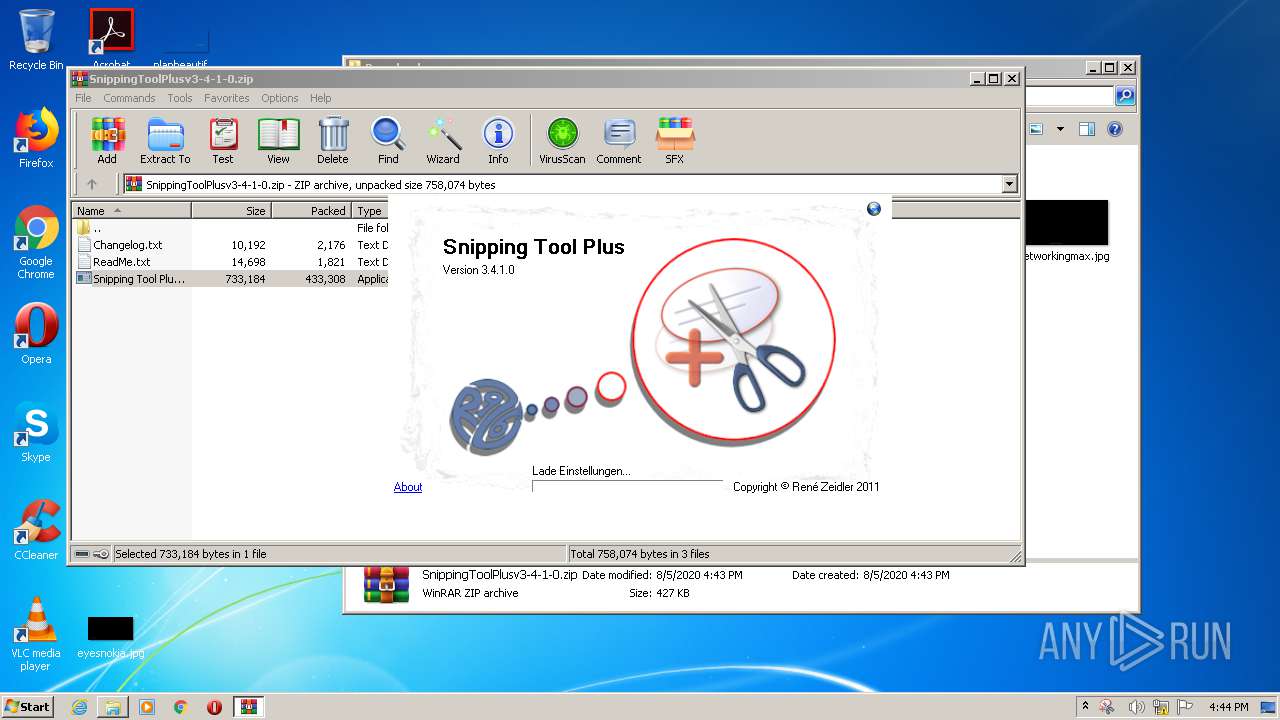Show archive Info

click(x=498, y=140)
